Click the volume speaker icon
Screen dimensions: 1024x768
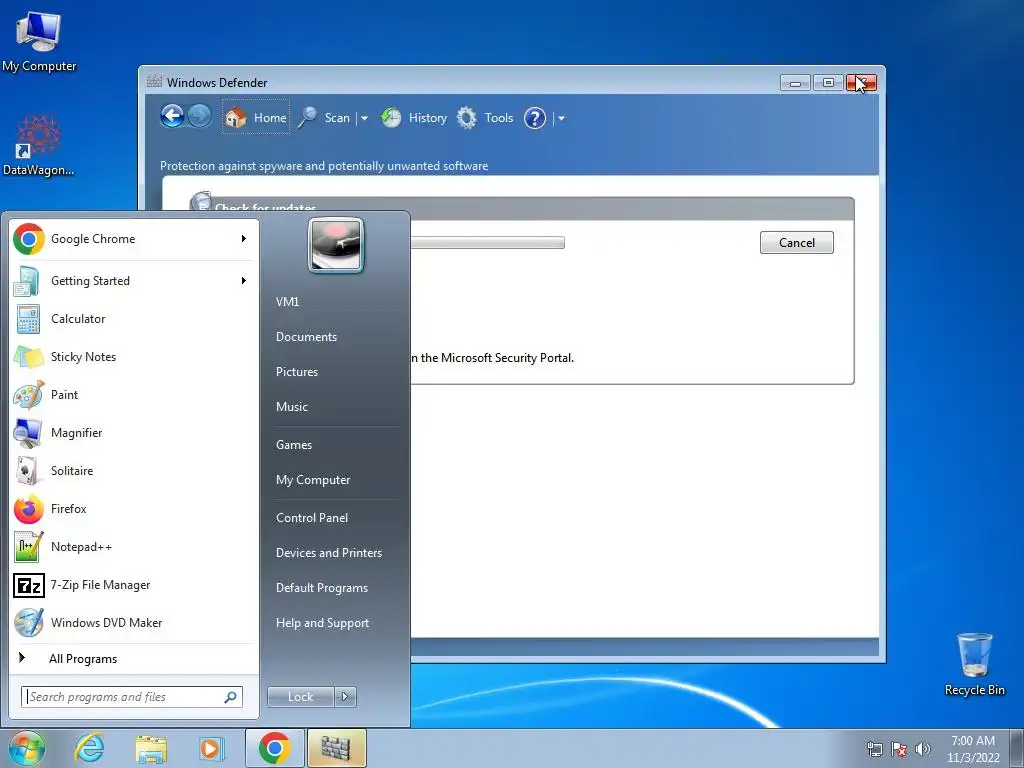923,749
